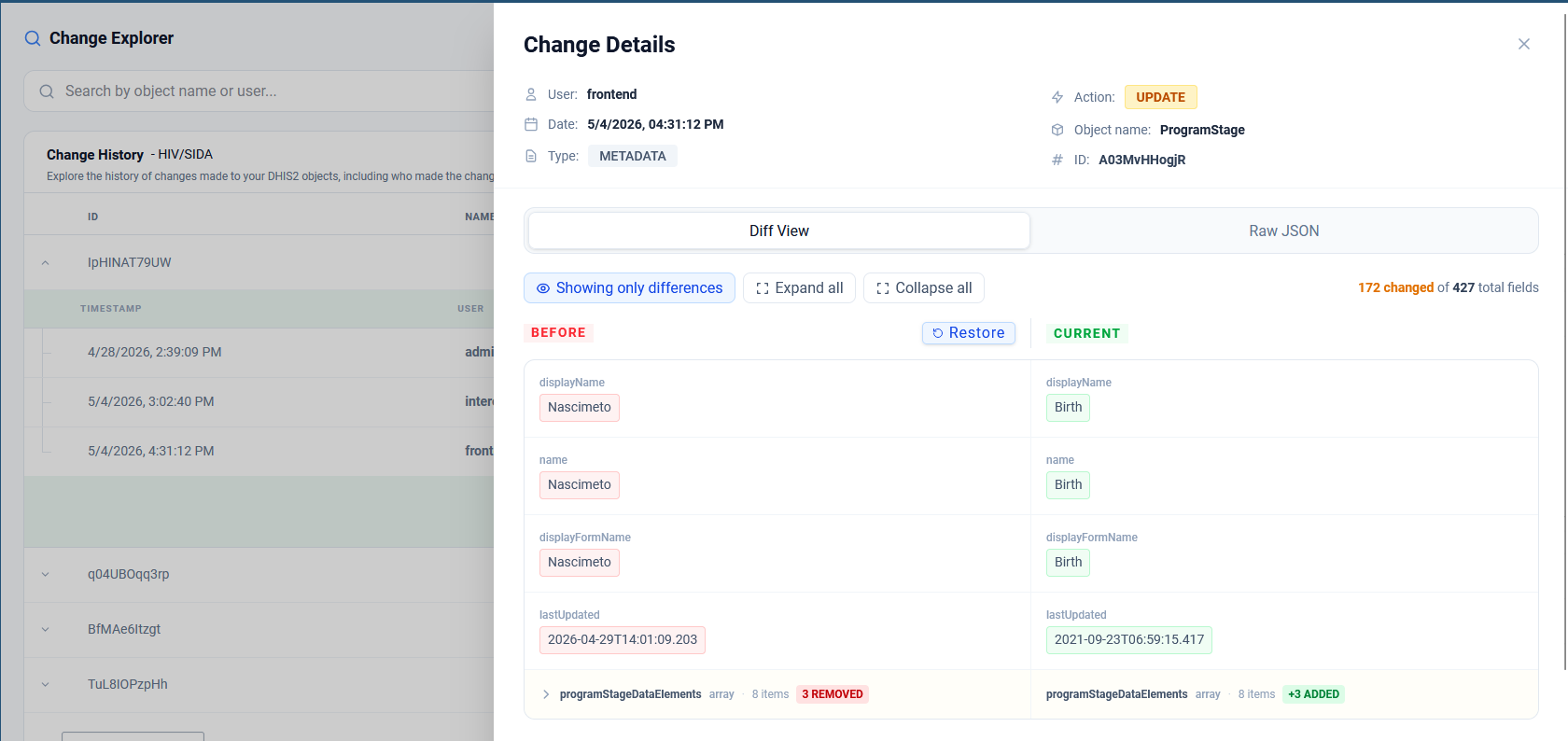Image resolution: width=1568 pixels, height=741 pixels.
Task: Click the current displayFormName value Birth
Action: point(1068,563)
